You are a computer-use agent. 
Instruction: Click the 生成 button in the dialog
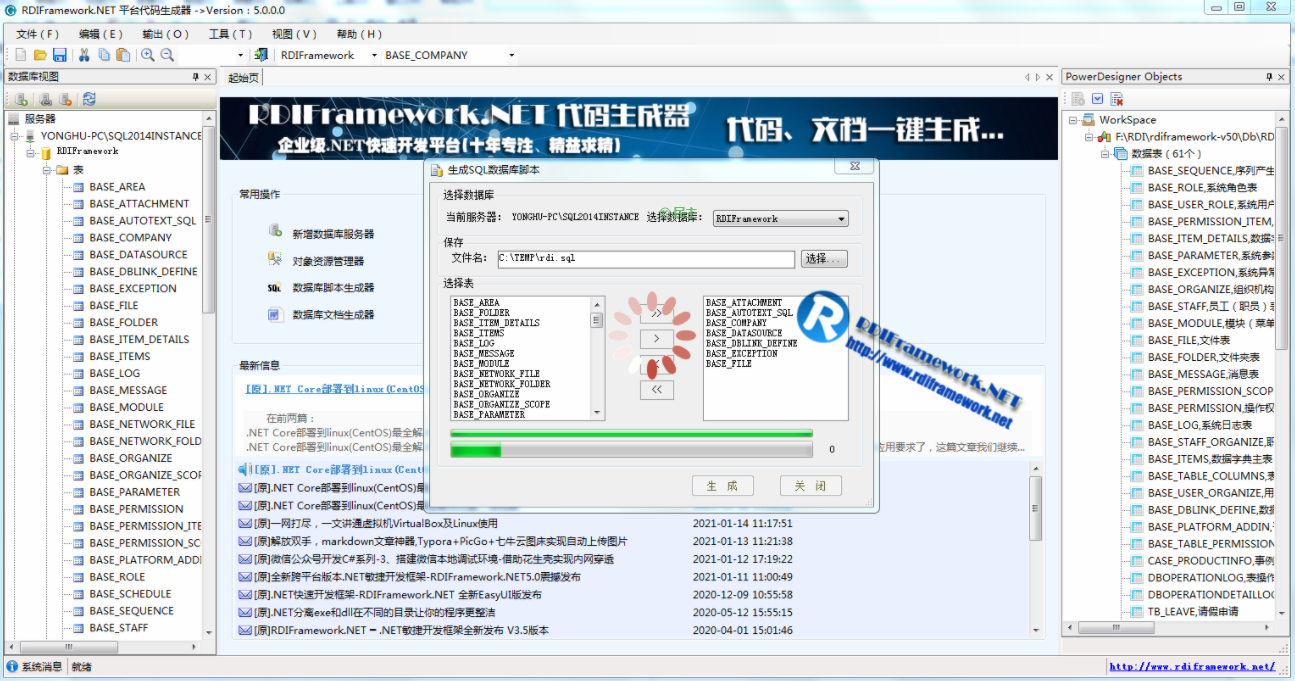(x=722, y=485)
